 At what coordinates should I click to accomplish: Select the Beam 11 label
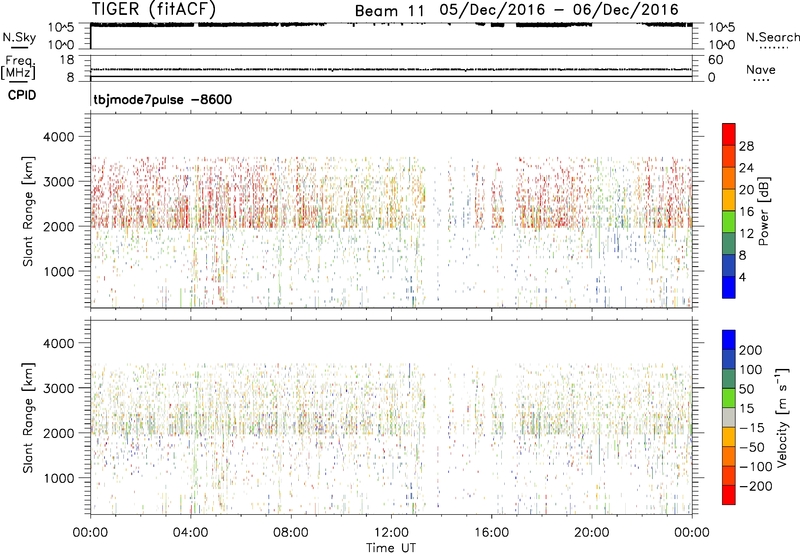click(389, 11)
